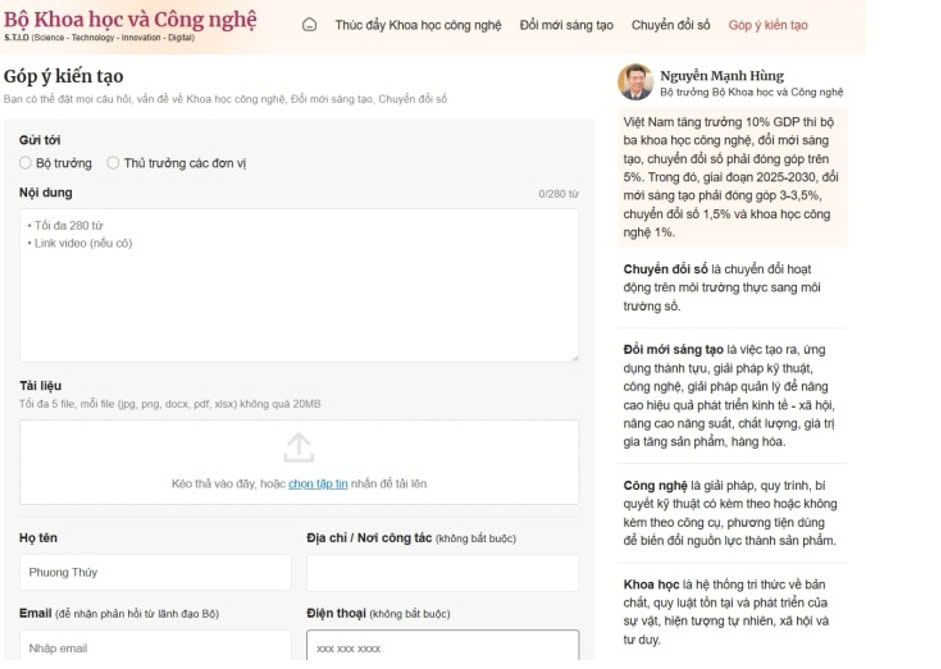Click the resize handle of Nội dung textarea
Image resolution: width=941 pixels, height=669 pixels.
pos(574,357)
